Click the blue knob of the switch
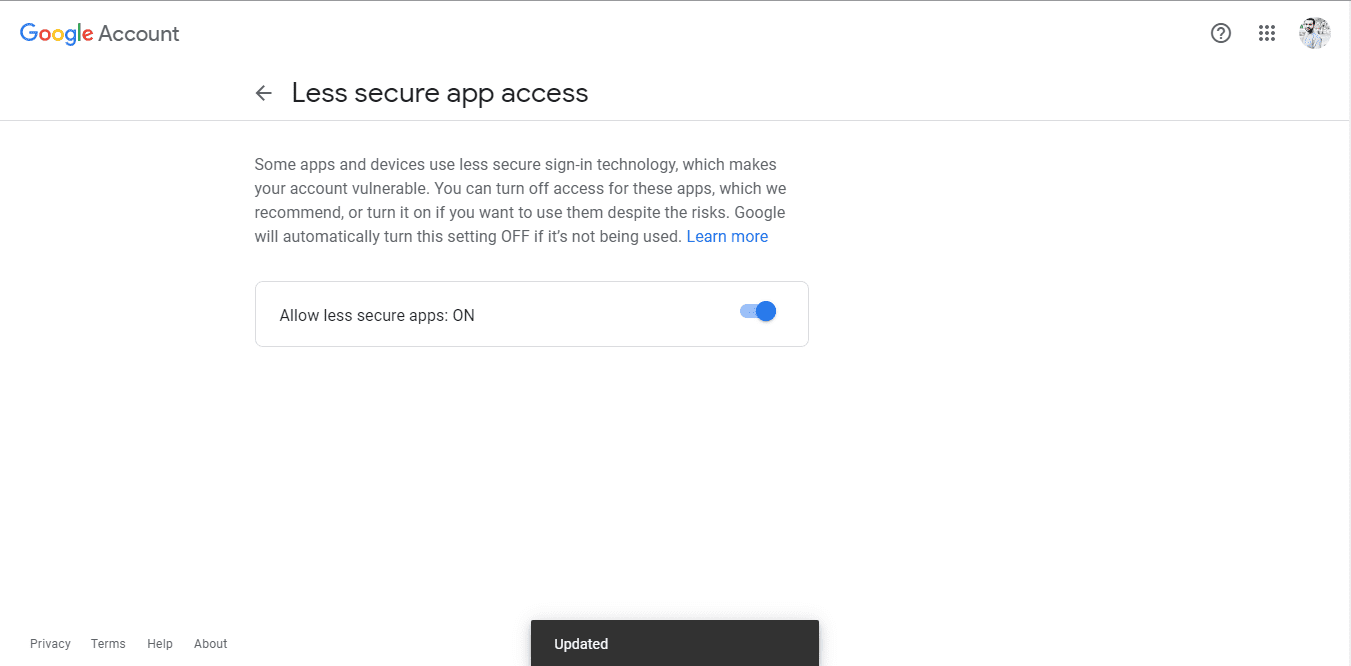Image resolution: width=1351 pixels, height=666 pixels. pyautogui.click(x=766, y=311)
